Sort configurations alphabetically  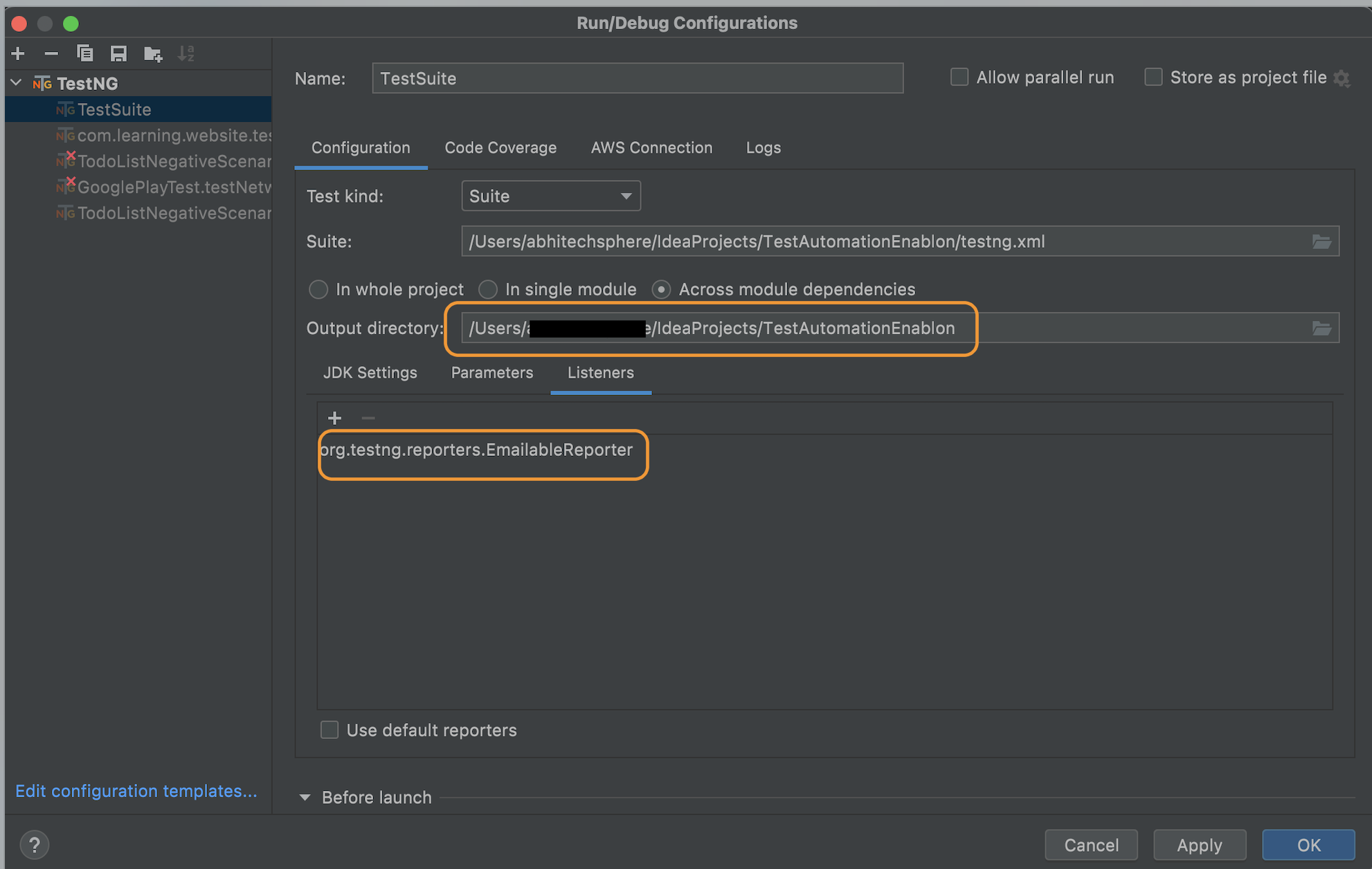pyautogui.click(x=186, y=53)
